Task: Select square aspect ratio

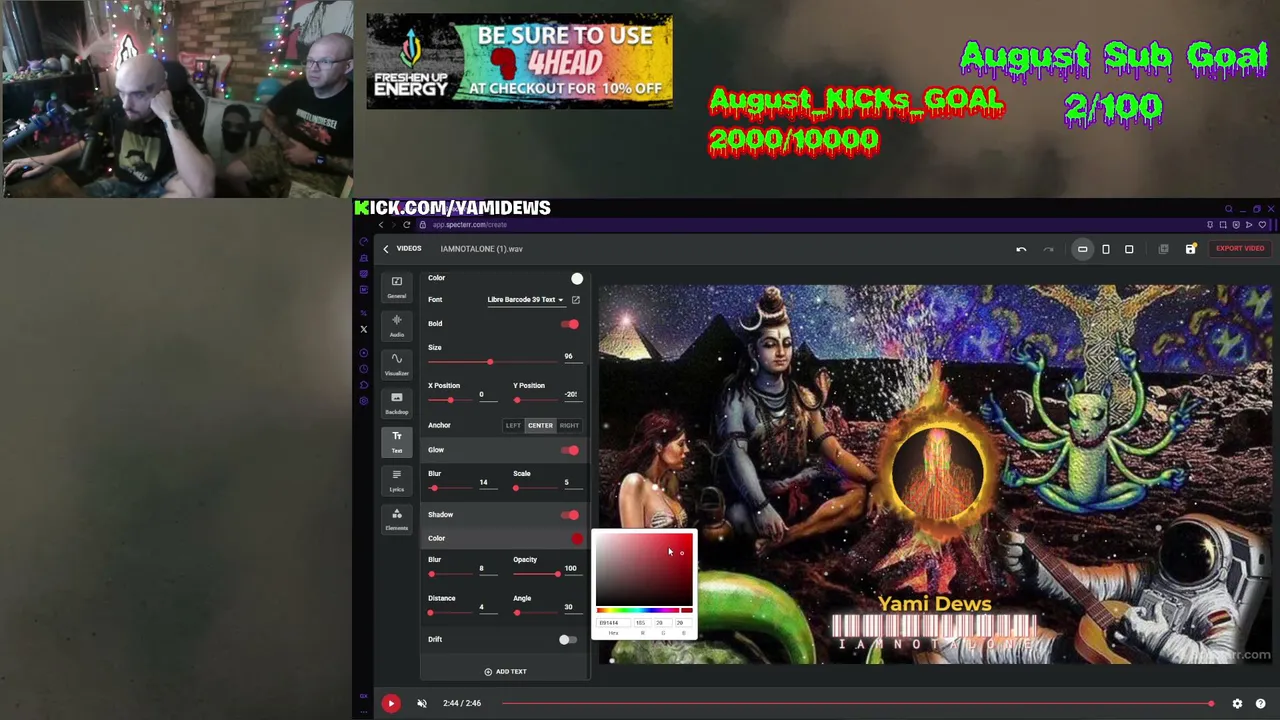Action: (1129, 249)
